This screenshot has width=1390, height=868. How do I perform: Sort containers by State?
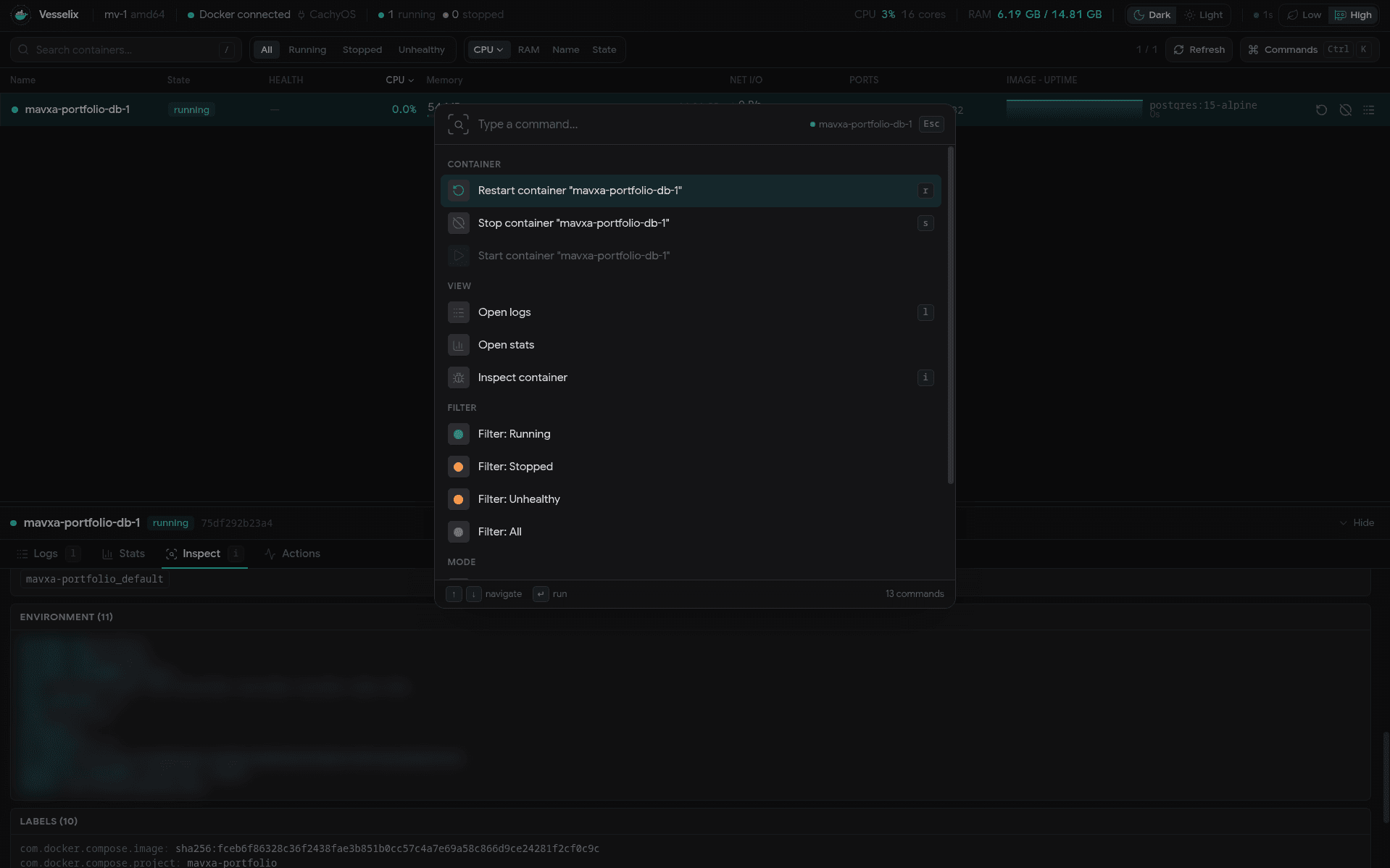(x=604, y=50)
